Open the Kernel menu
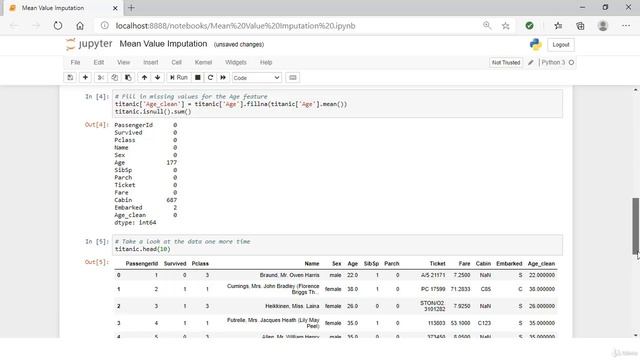This screenshot has width=640, height=360. (x=203, y=62)
